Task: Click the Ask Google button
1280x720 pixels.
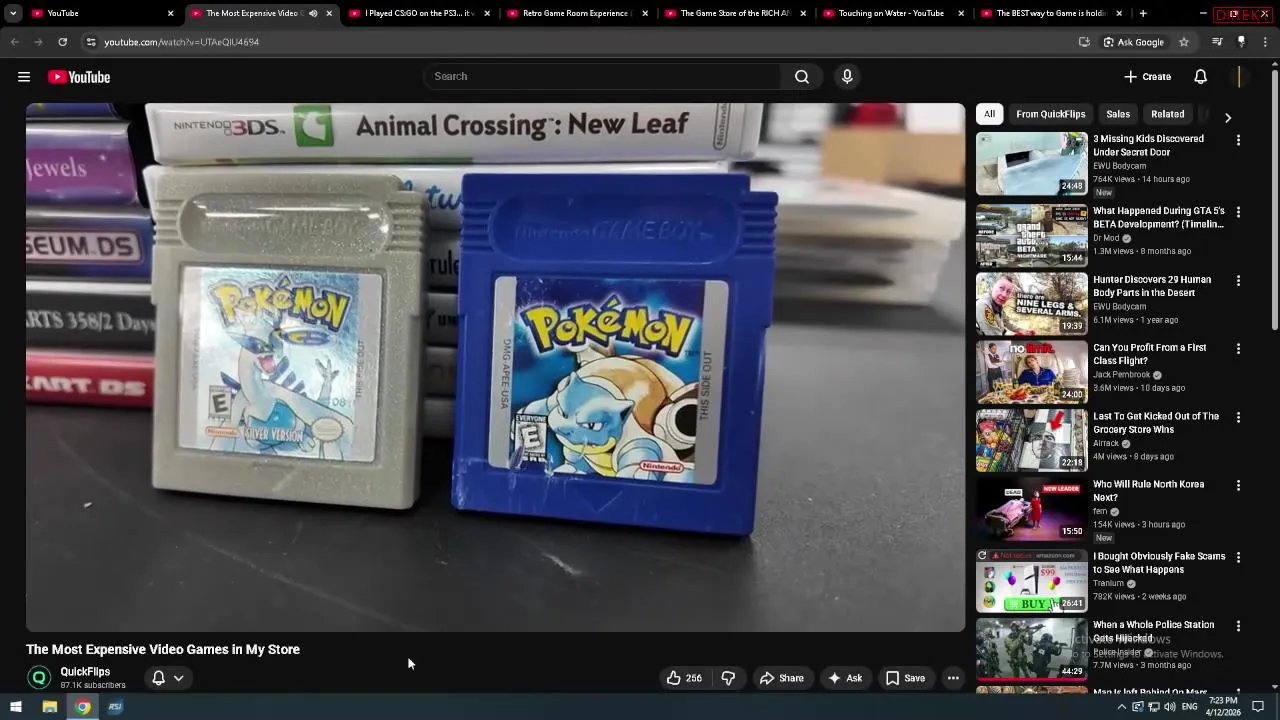Action: click(x=1133, y=42)
